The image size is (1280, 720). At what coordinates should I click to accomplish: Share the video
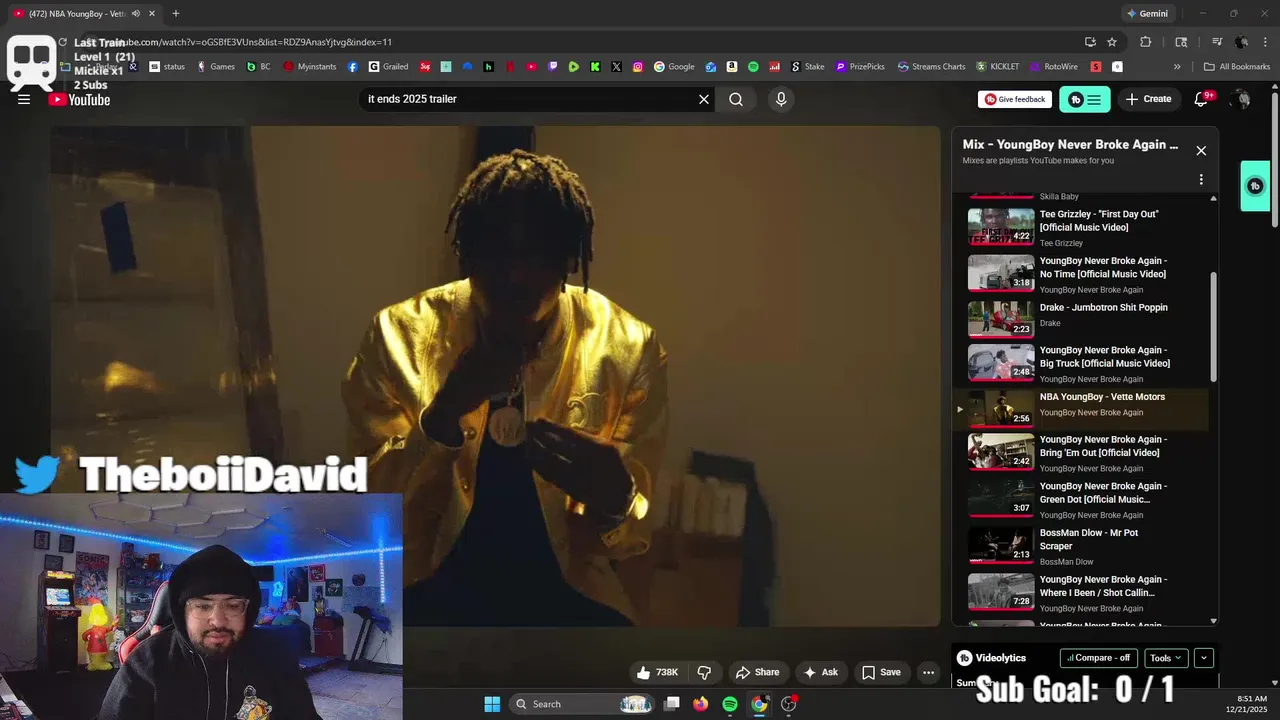point(758,672)
